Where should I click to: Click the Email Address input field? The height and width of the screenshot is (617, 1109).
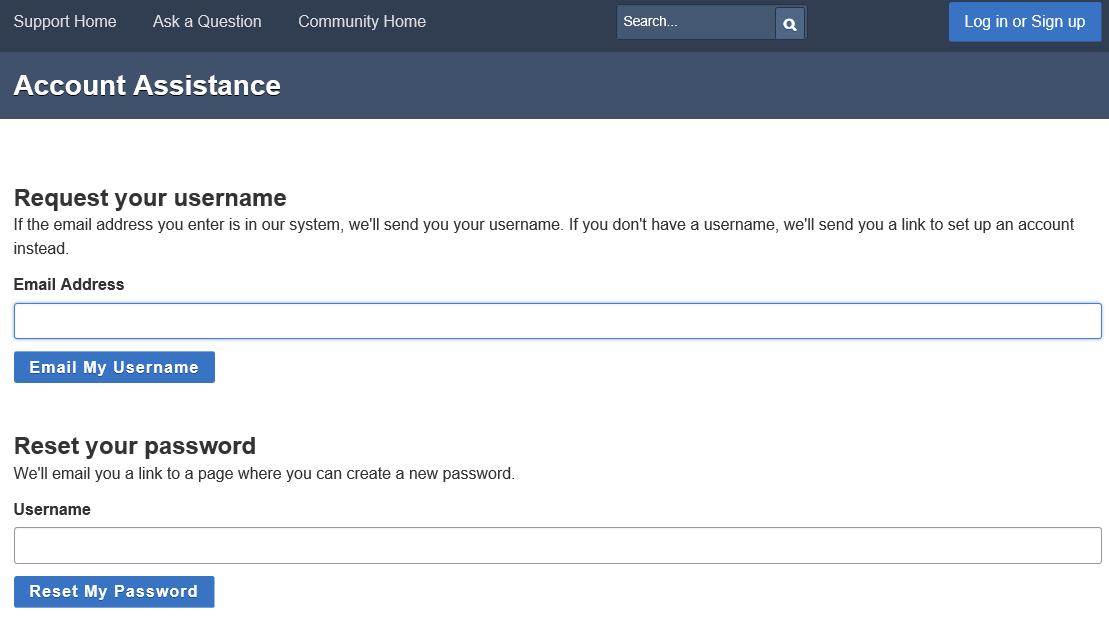tap(557, 321)
